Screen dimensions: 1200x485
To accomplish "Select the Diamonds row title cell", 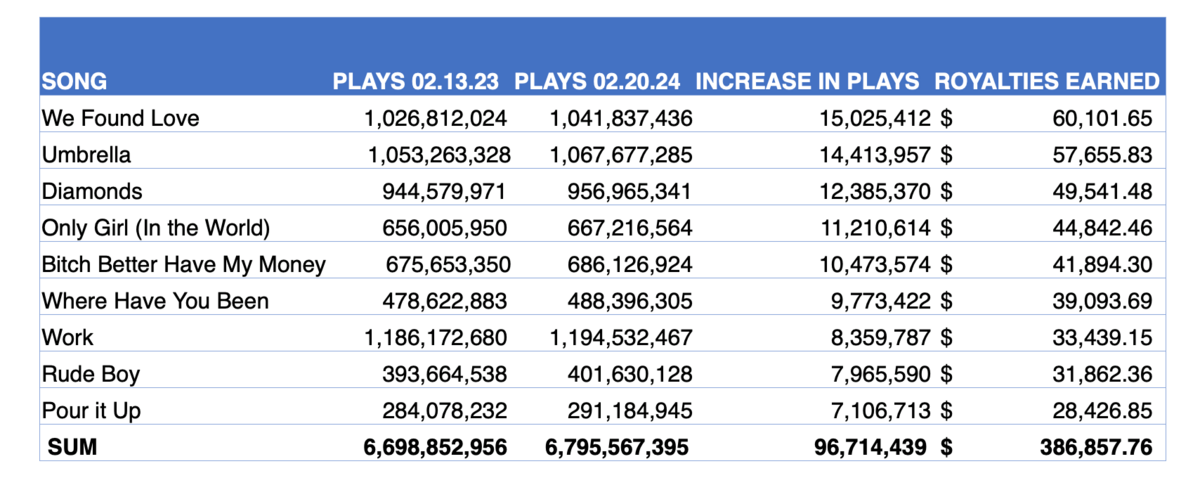I will [92, 191].
